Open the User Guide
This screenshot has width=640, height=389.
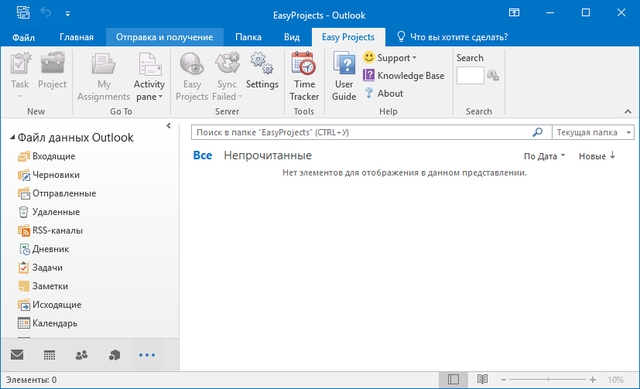(344, 77)
